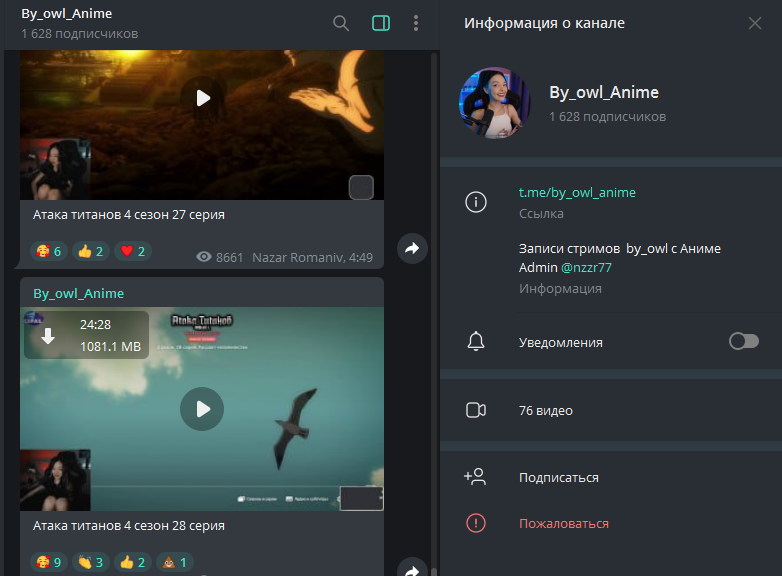
Task: Click the By_owl_Anime chat header title
Action: coord(66,13)
